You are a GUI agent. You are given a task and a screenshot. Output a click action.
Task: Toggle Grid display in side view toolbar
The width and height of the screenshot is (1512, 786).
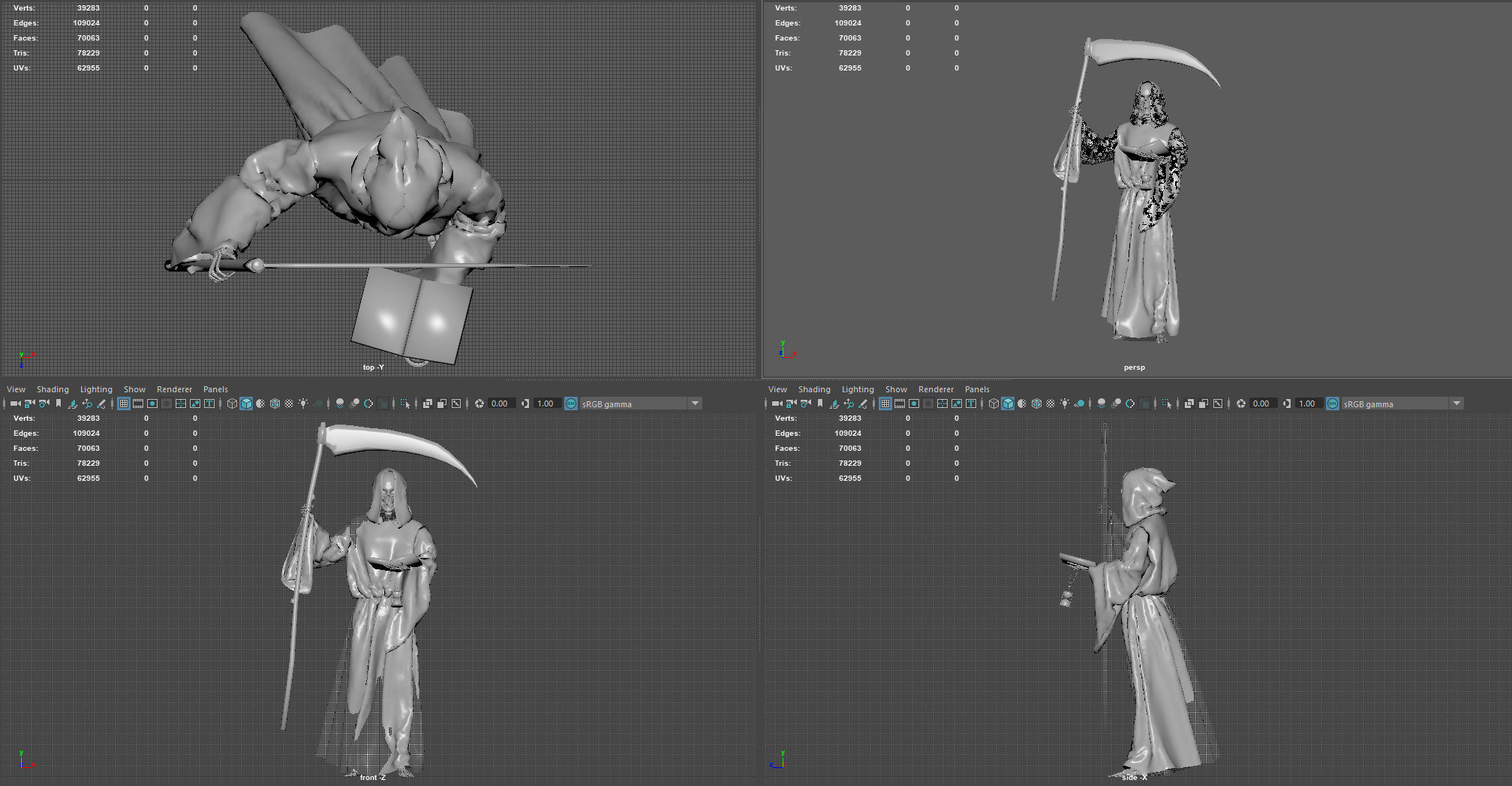(885, 403)
